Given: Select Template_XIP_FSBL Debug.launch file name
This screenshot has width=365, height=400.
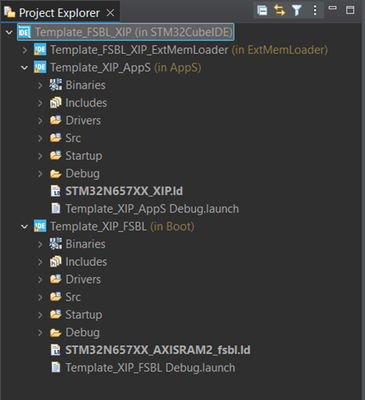Looking at the screenshot, I should point(150,368).
